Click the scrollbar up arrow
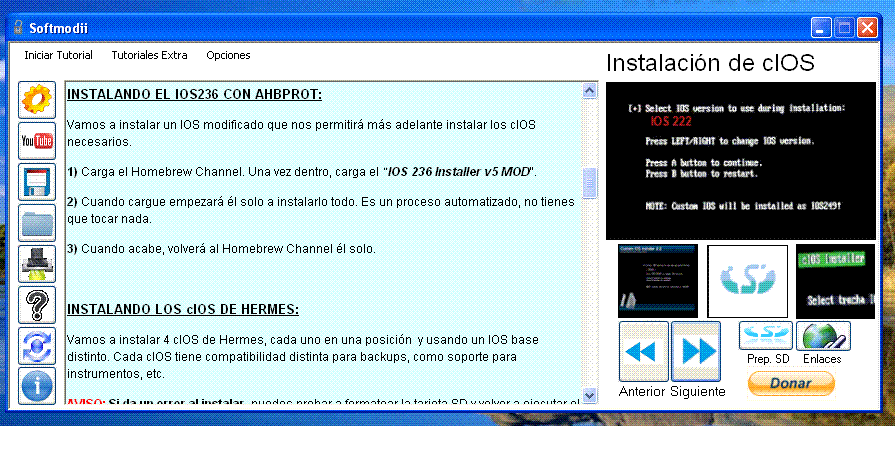Screen dimensions: 895x450 point(590,90)
